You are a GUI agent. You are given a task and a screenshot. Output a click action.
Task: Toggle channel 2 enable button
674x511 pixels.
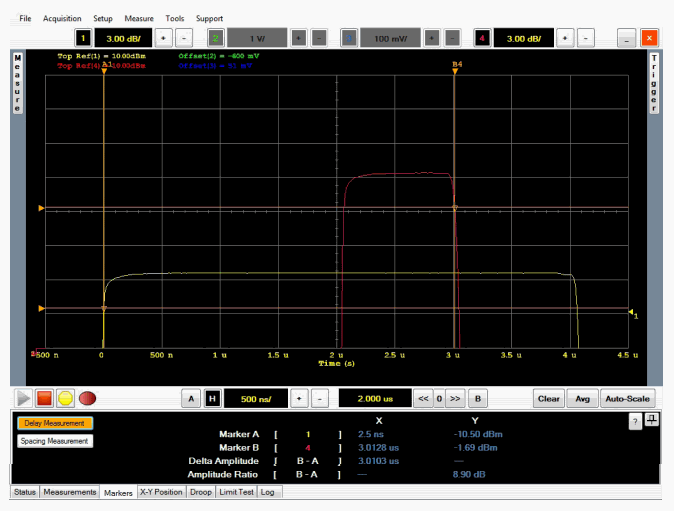(x=216, y=38)
